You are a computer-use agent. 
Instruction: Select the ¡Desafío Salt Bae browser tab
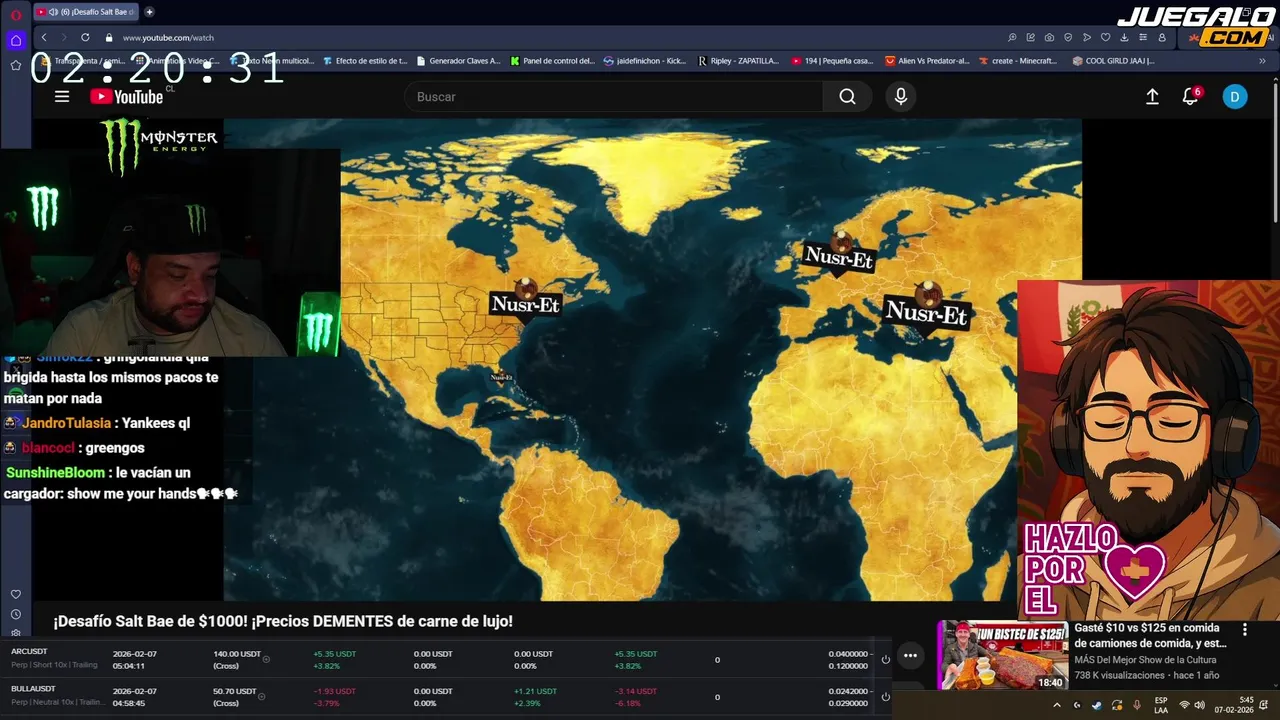click(x=86, y=12)
